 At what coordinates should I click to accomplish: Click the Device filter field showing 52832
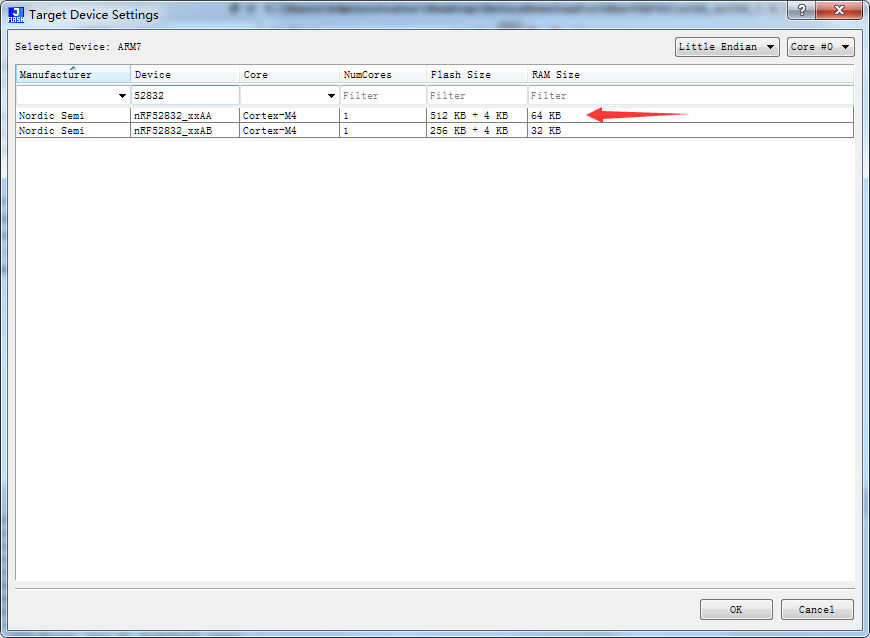click(x=185, y=94)
